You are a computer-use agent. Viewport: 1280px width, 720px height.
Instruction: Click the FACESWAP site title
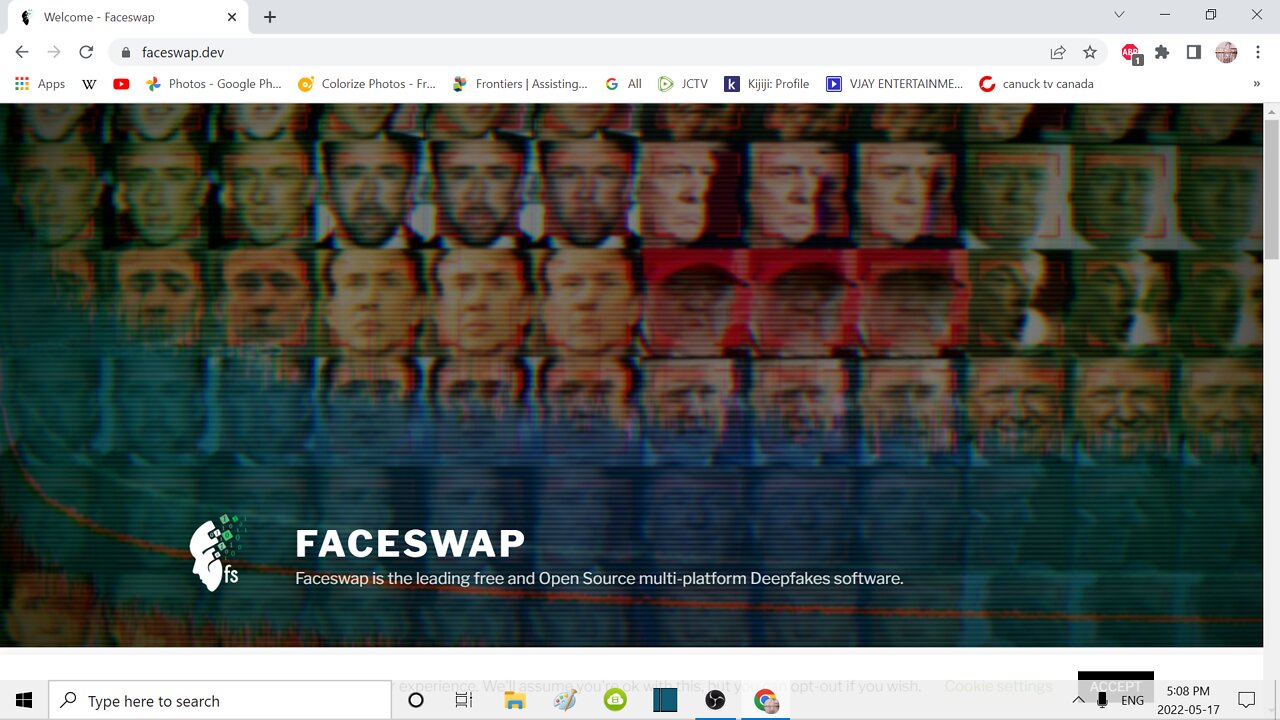click(410, 544)
